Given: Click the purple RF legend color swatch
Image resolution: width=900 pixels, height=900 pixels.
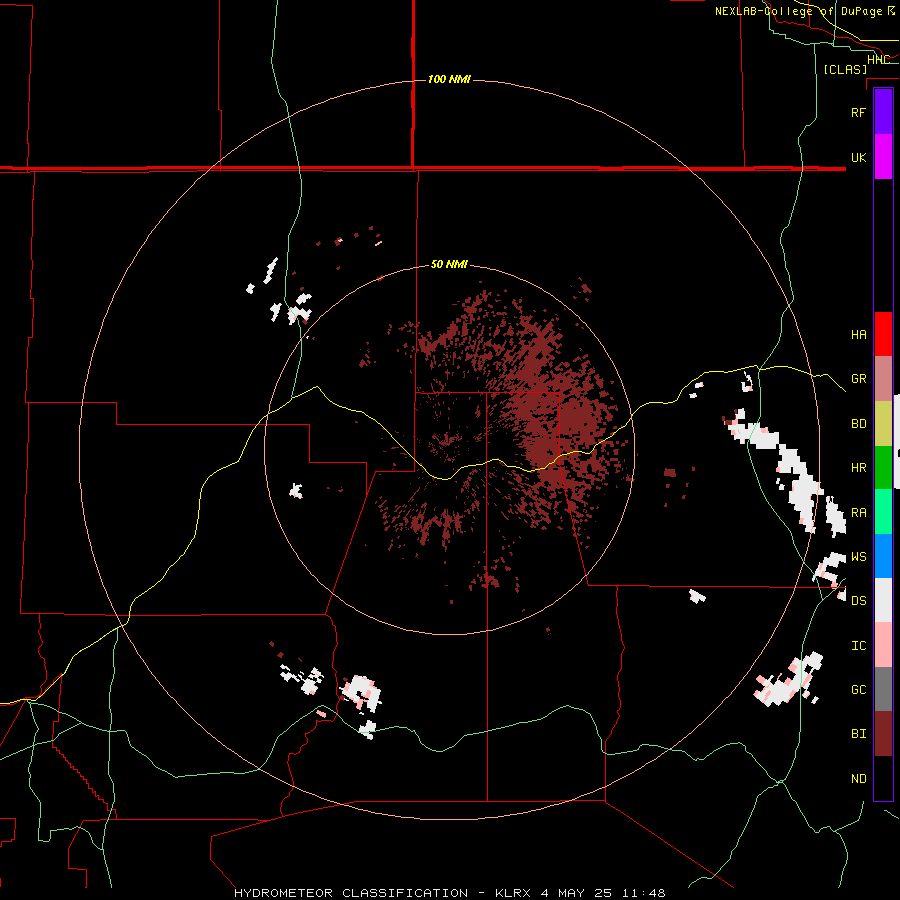Looking at the screenshot, I should tap(883, 112).
